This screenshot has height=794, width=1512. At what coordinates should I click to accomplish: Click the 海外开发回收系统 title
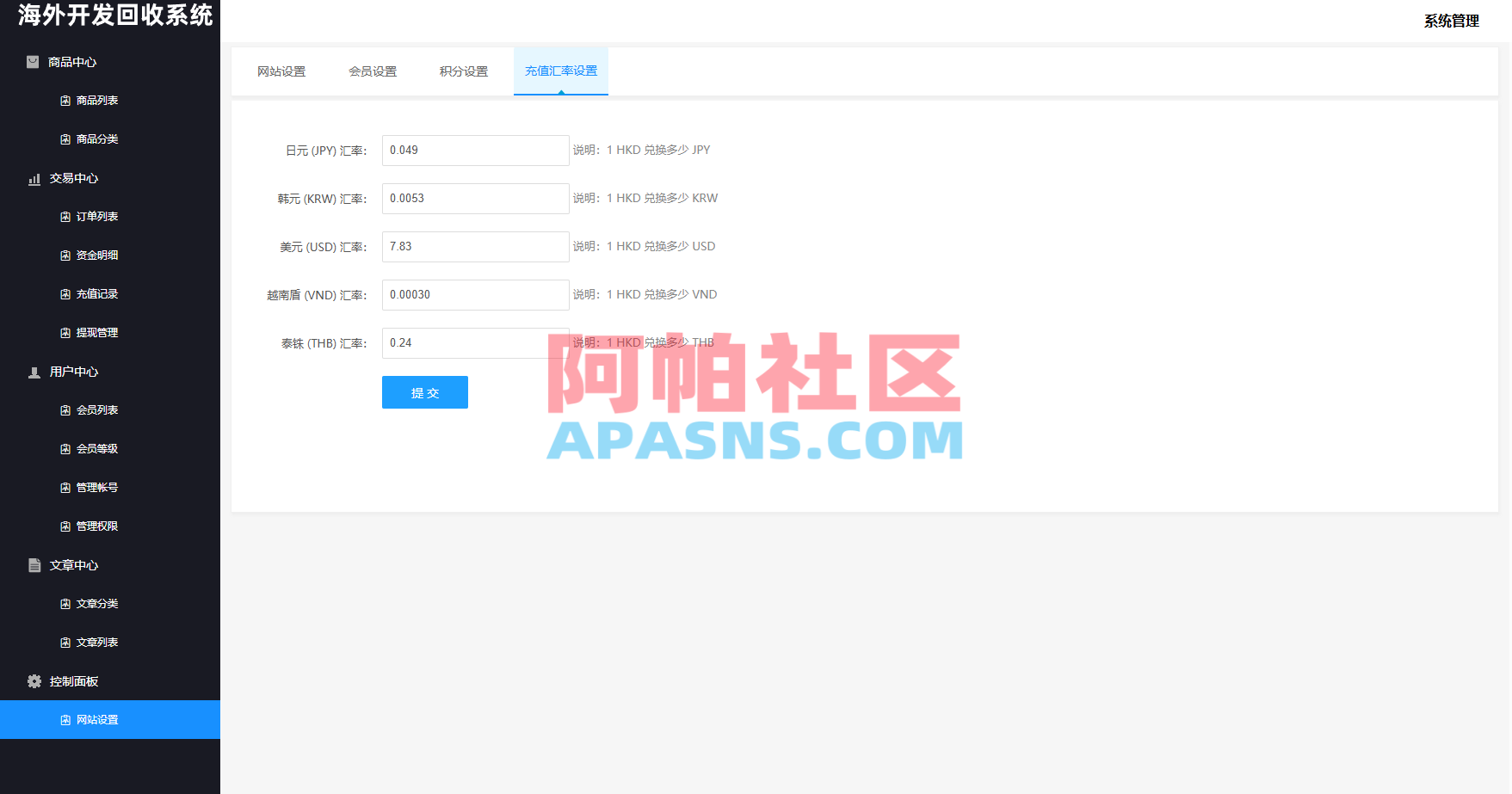[115, 15]
